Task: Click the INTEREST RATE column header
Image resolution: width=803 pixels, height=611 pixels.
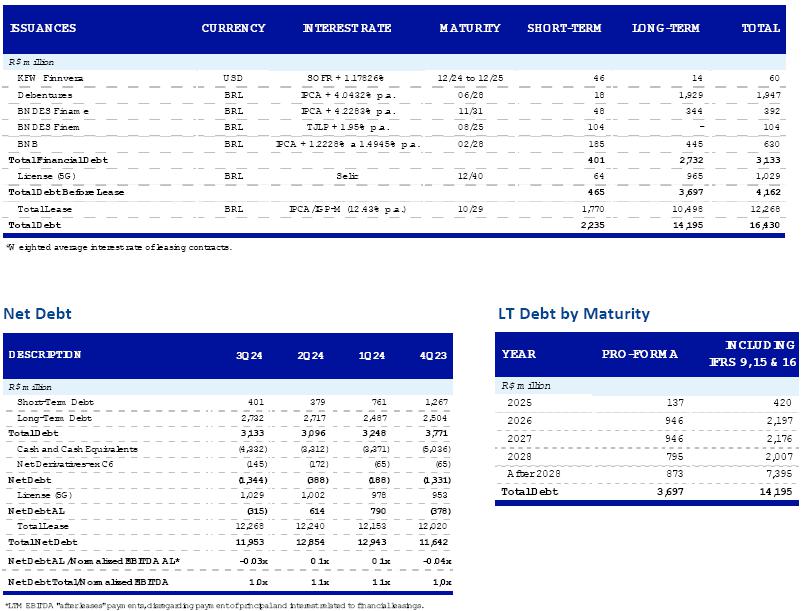Action: click(347, 28)
